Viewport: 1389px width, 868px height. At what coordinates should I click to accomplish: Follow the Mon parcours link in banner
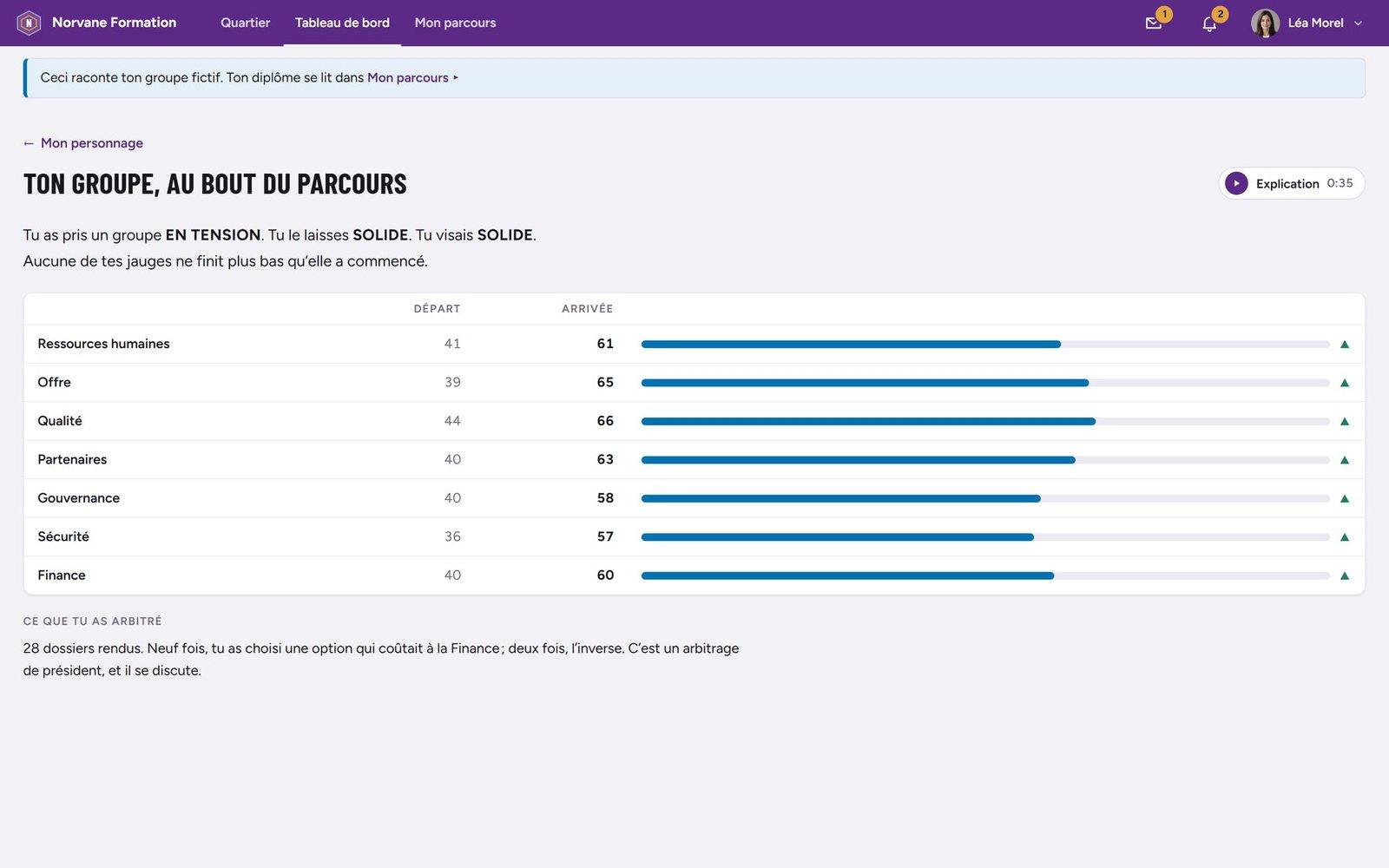(x=408, y=77)
